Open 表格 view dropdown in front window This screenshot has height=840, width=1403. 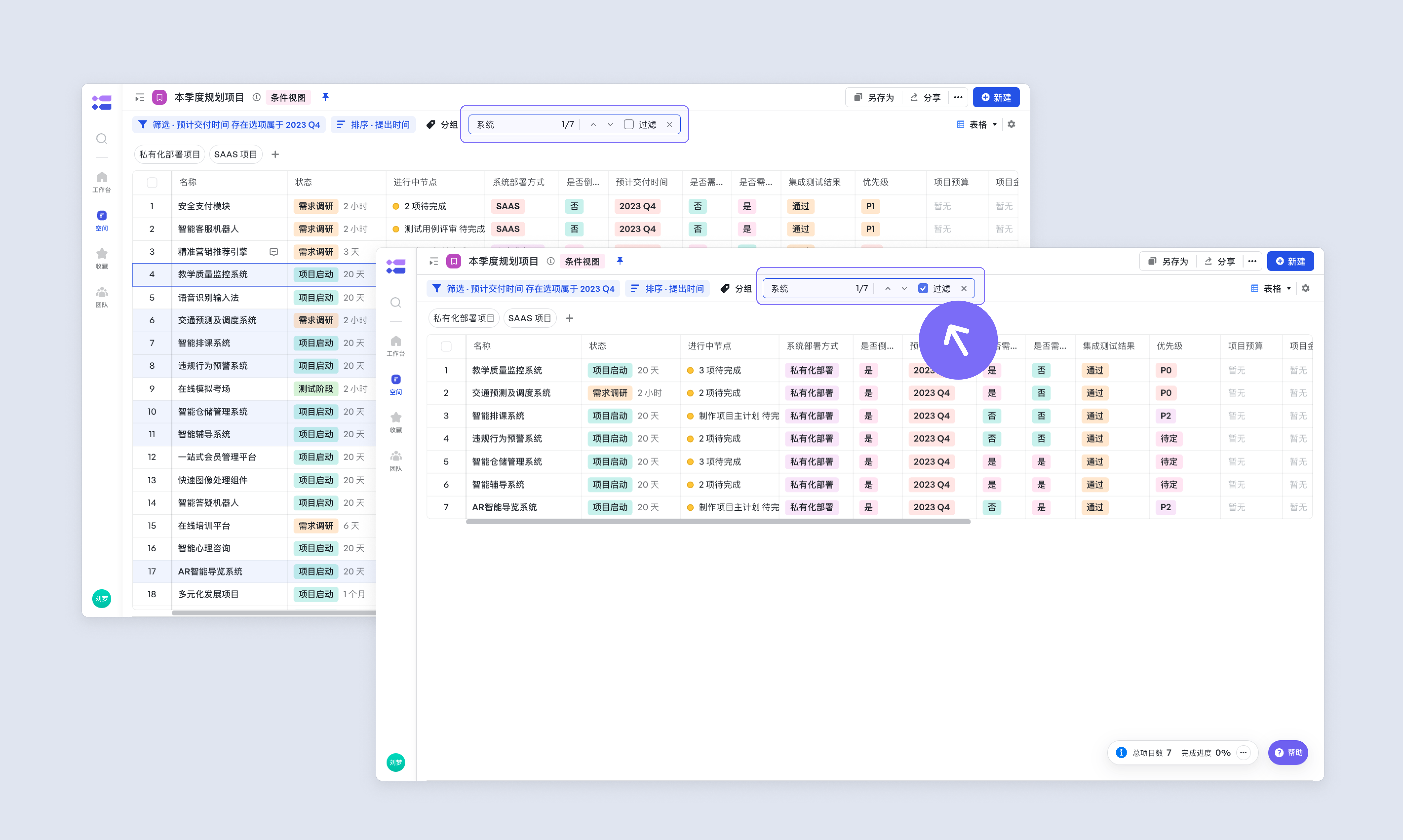[x=1271, y=288]
